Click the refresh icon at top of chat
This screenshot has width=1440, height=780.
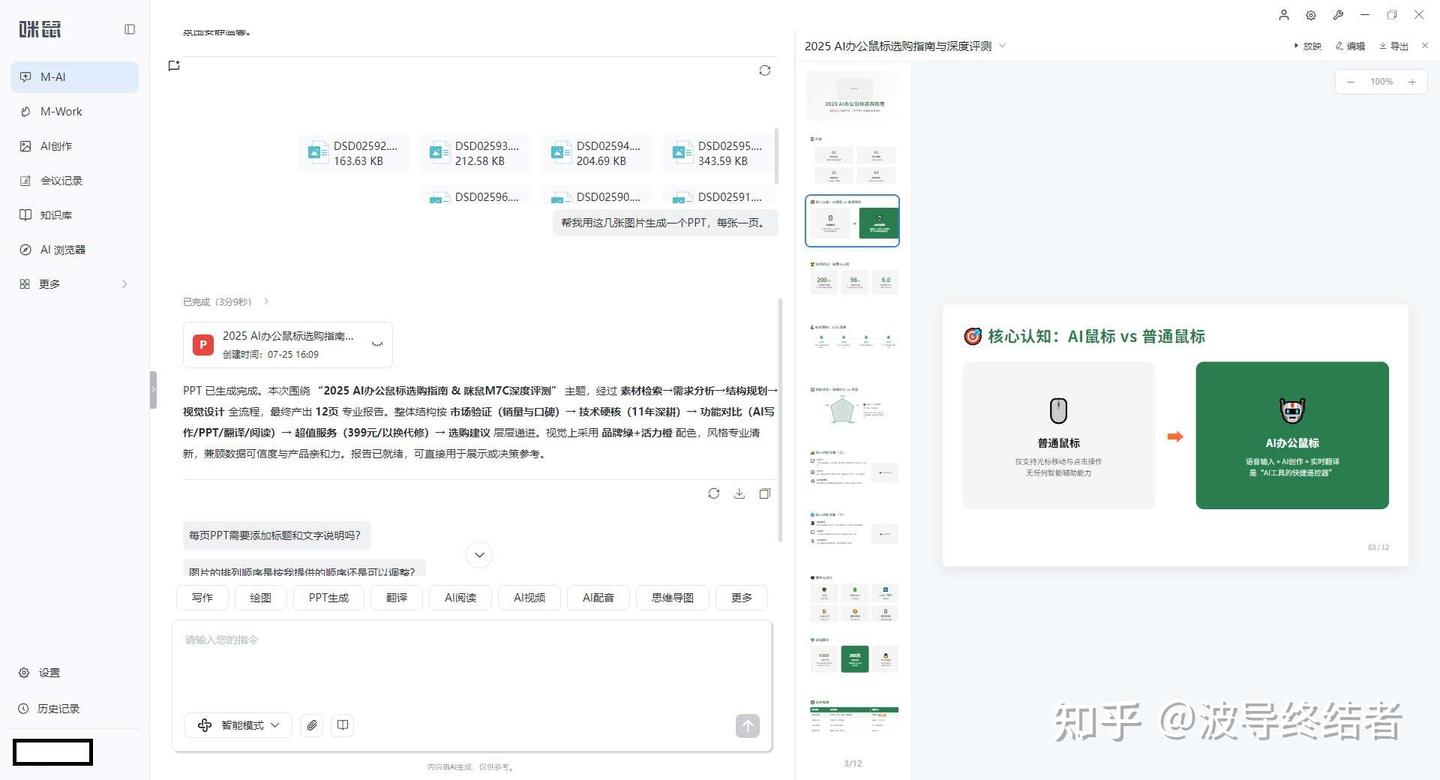click(765, 70)
